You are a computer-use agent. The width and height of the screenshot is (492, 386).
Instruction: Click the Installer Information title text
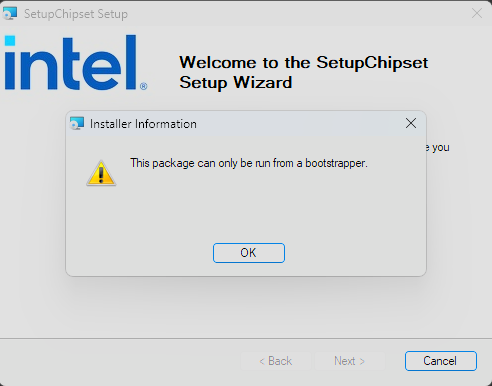(x=143, y=124)
